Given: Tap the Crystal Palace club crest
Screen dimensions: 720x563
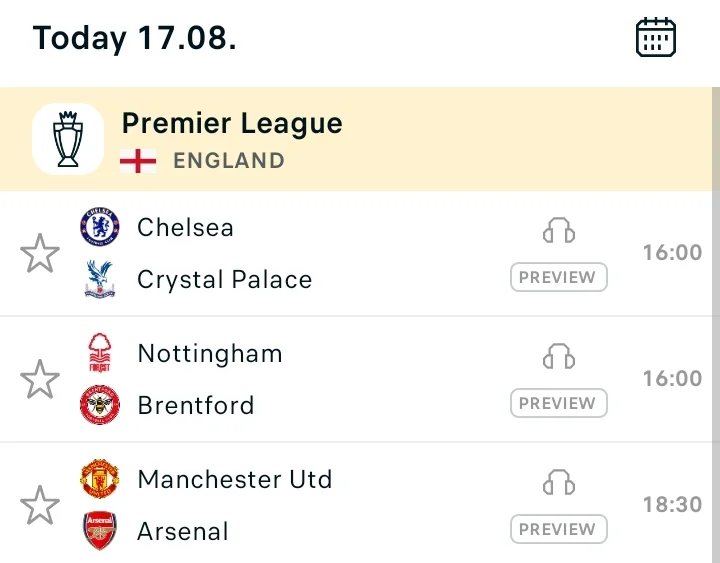Looking at the screenshot, I should pyautogui.click(x=100, y=279).
